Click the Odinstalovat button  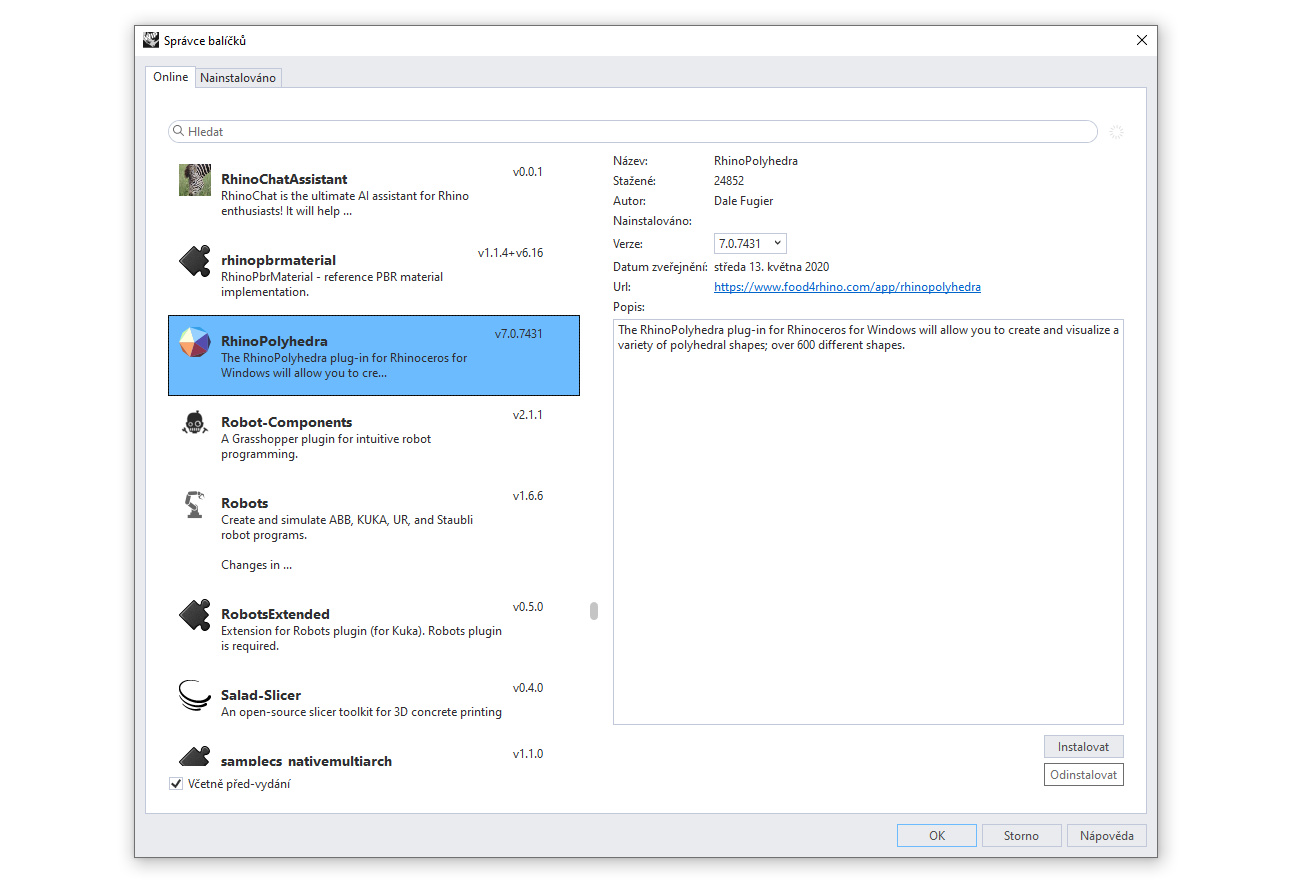1084,775
